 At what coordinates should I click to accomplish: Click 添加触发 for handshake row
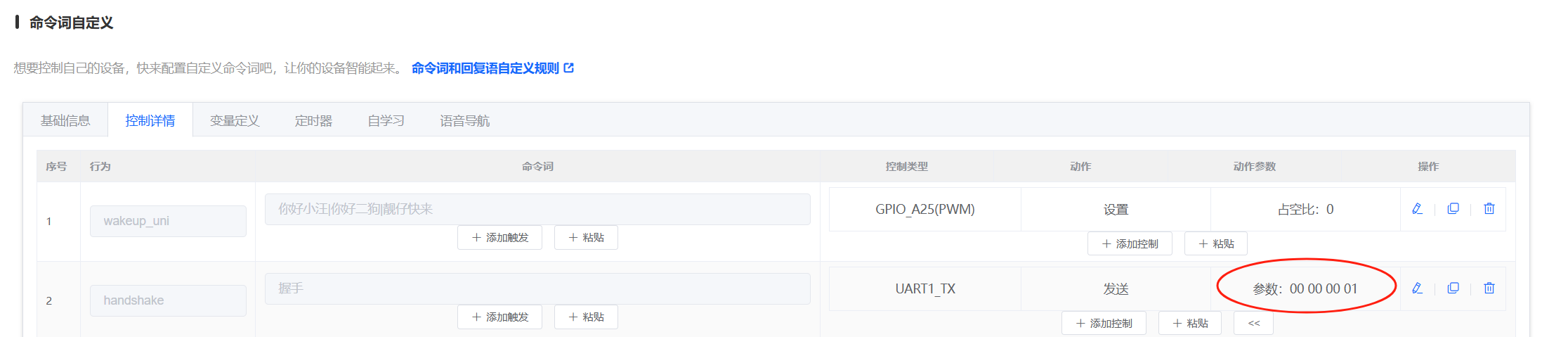(x=499, y=317)
